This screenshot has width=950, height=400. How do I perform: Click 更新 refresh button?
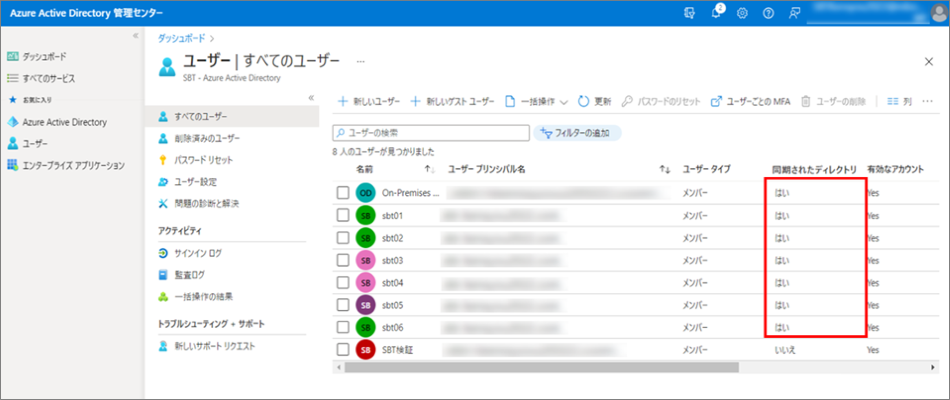pyautogui.click(x=594, y=102)
